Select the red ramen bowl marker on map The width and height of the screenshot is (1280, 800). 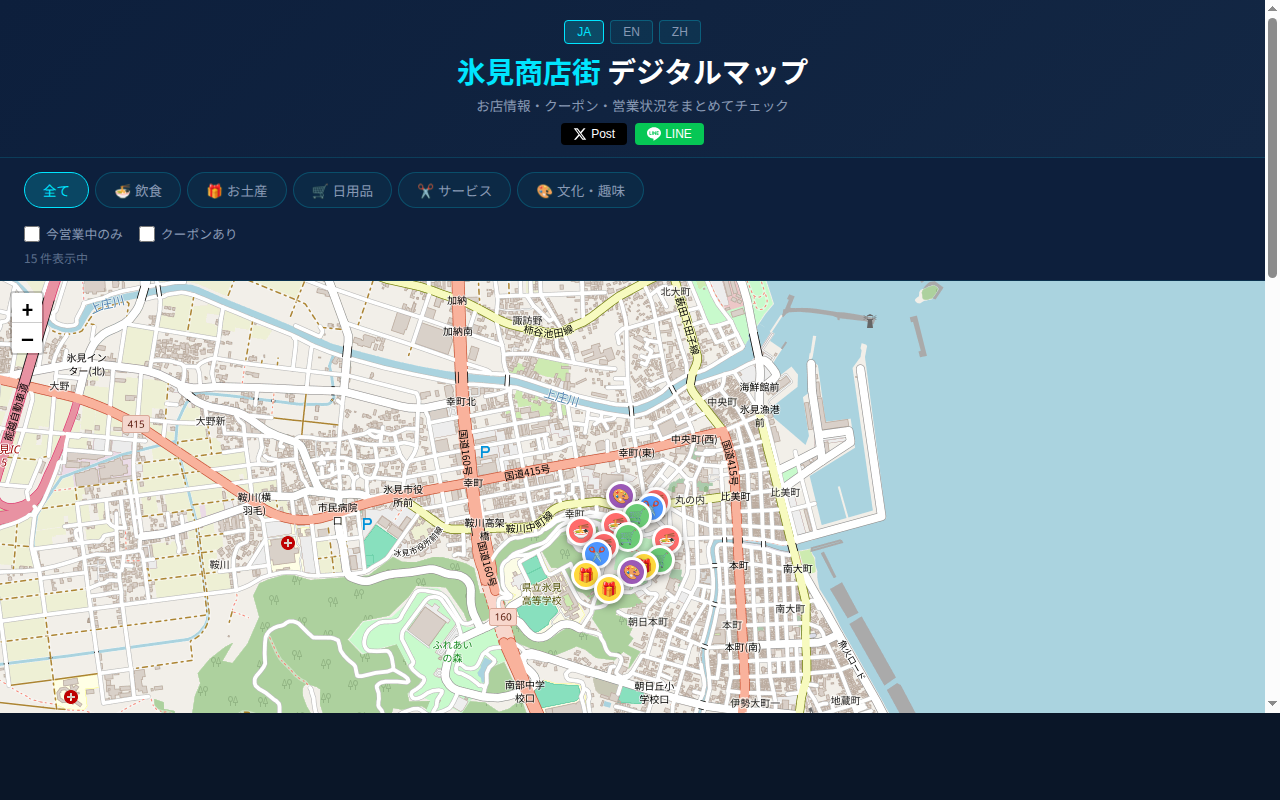click(x=581, y=531)
